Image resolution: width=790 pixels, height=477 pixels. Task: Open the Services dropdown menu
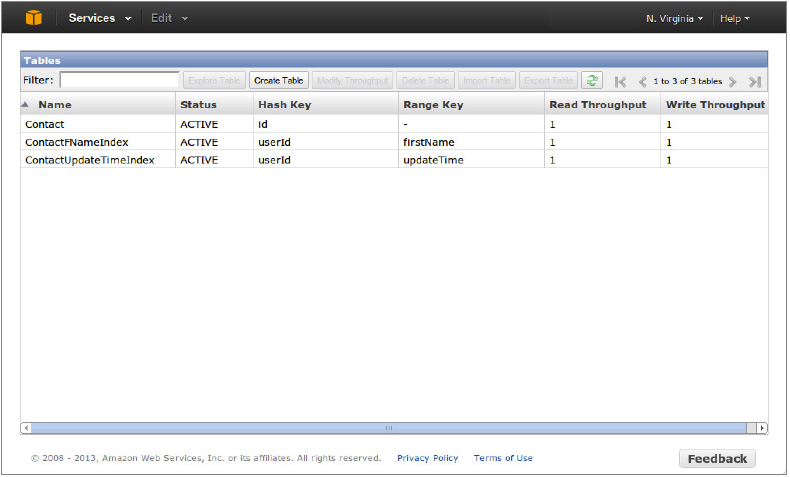100,18
